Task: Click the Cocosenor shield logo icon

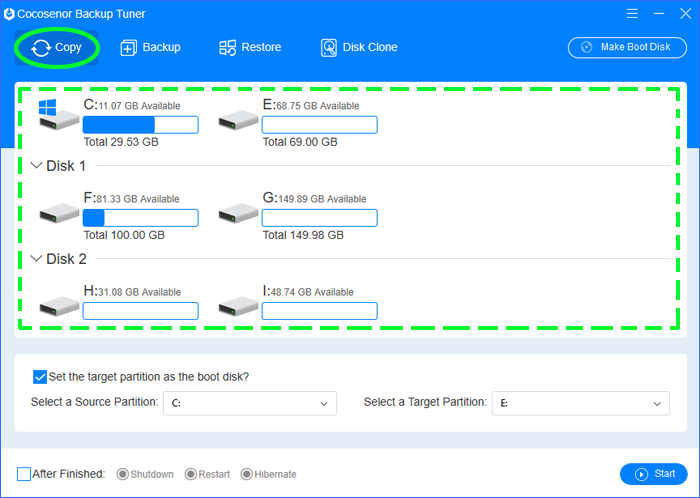Action: click(9, 14)
